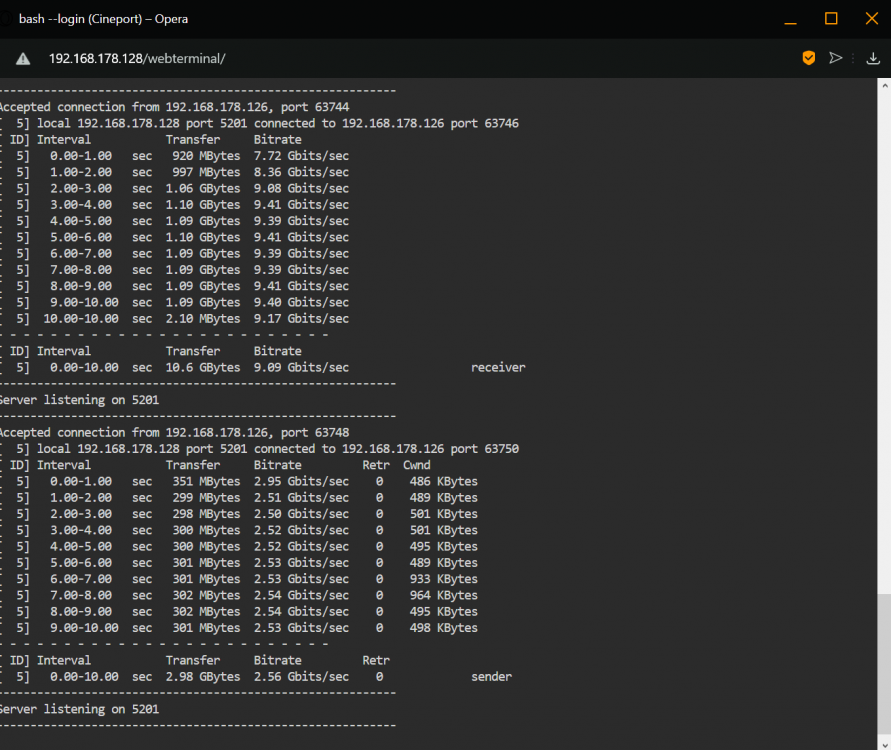Close the bash login Opera window

[x=872, y=19]
